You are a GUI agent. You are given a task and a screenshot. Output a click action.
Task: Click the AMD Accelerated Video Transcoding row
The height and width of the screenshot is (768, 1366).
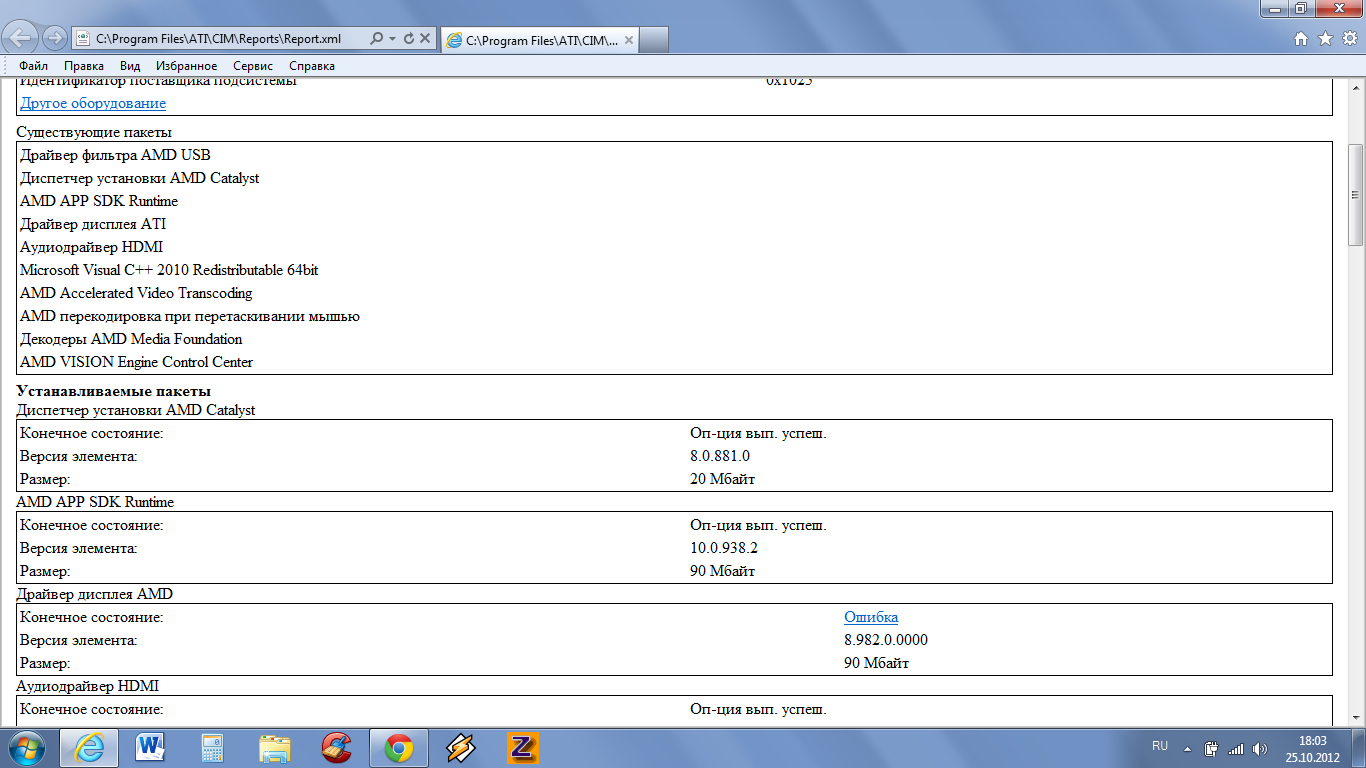pyautogui.click(x=136, y=293)
